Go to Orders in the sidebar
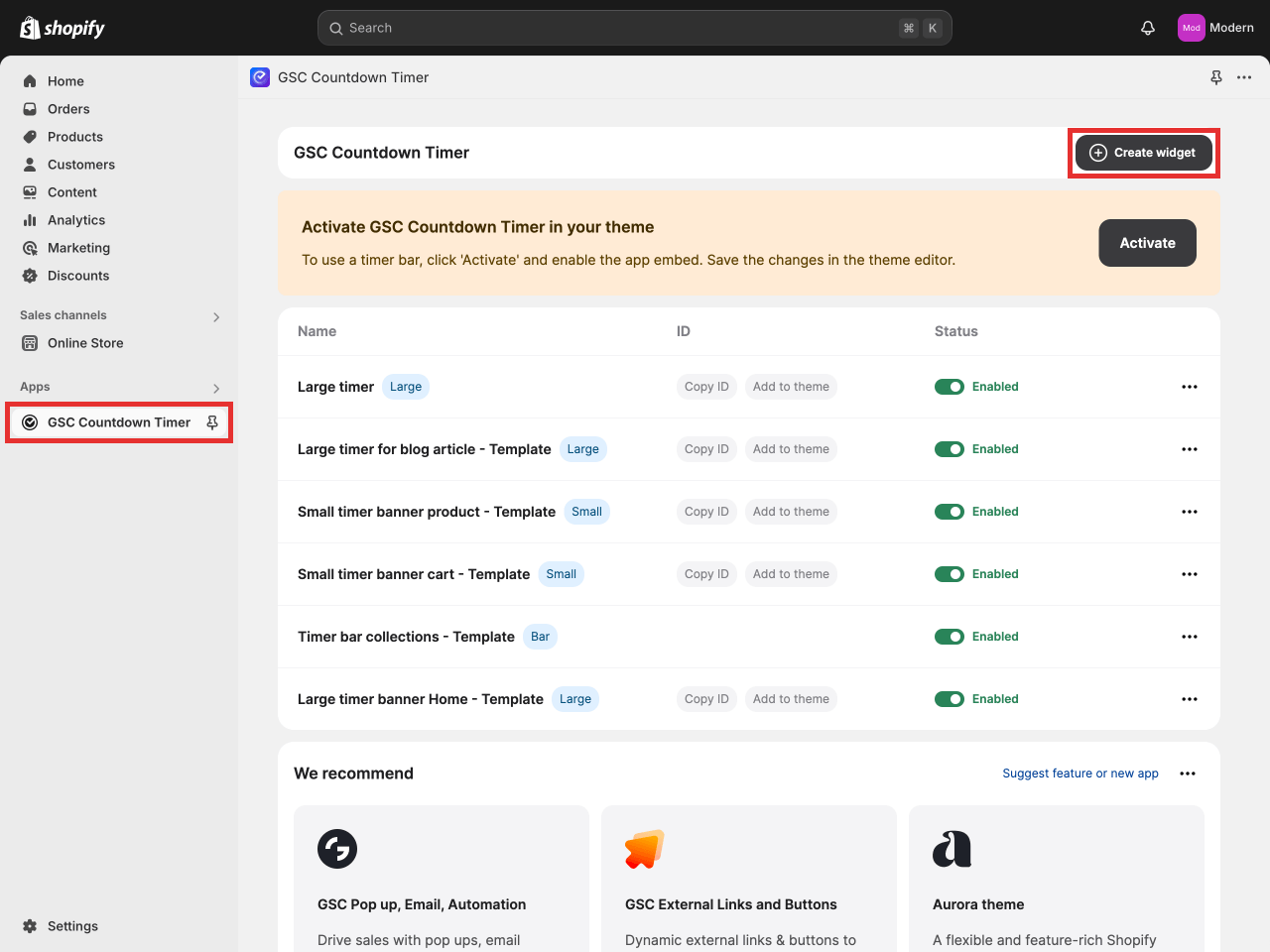The height and width of the screenshot is (952, 1270). coord(68,109)
